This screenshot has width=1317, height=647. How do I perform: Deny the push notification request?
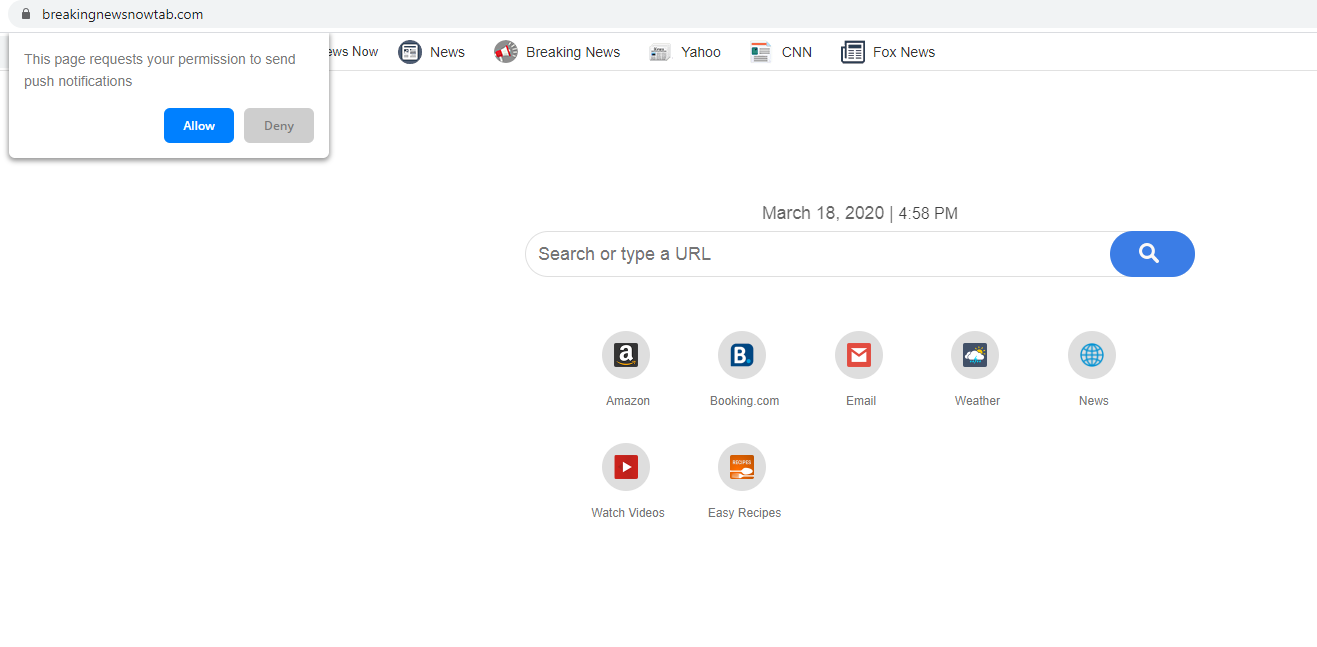pos(279,126)
